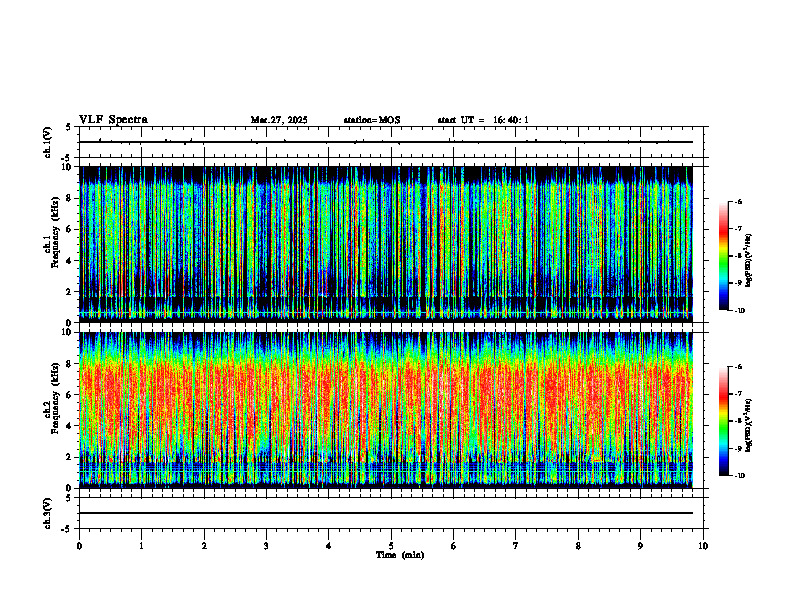This screenshot has height=612, width=792.
Task: Click the date 'Mar.27, 2025' label
Action: 279,120
